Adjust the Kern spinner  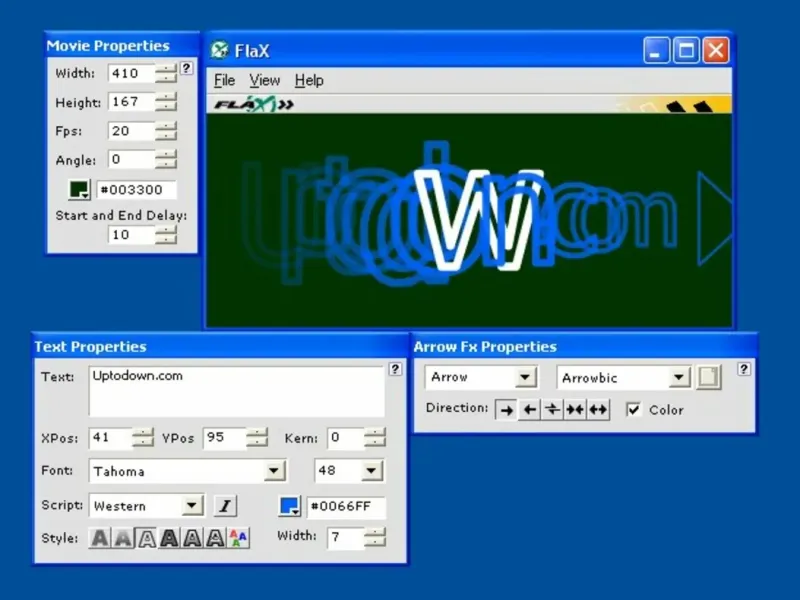376,438
